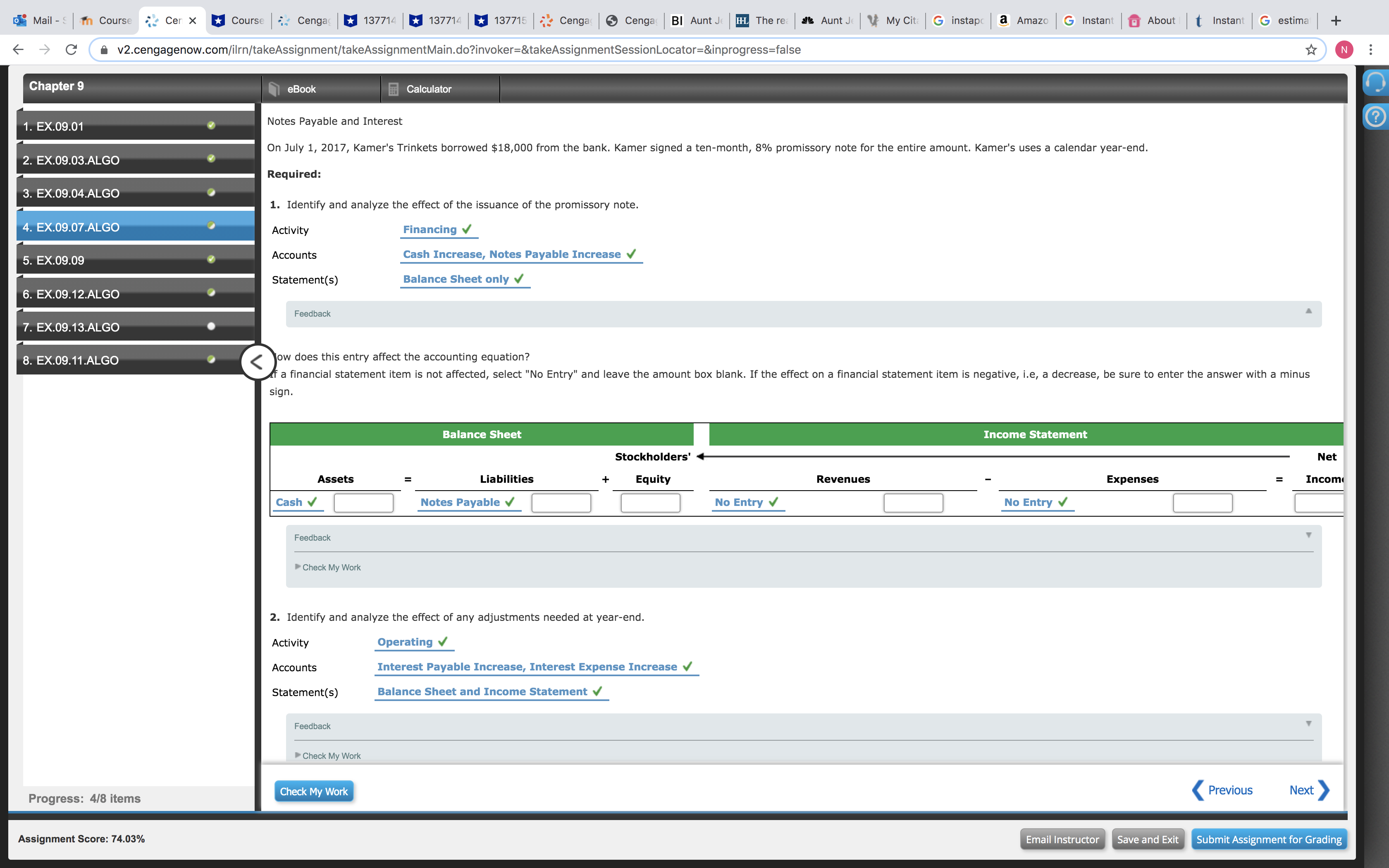The image size is (1389, 868).
Task: Click the Chrome profile avatar N
Action: click(1344, 50)
